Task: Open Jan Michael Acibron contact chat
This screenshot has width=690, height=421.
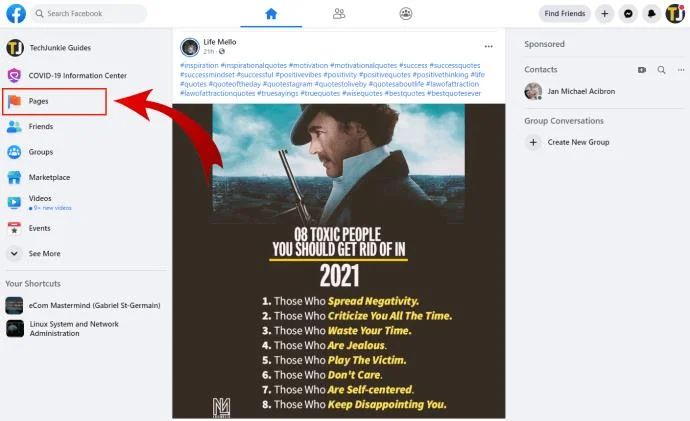Action: tap(581, 92)
